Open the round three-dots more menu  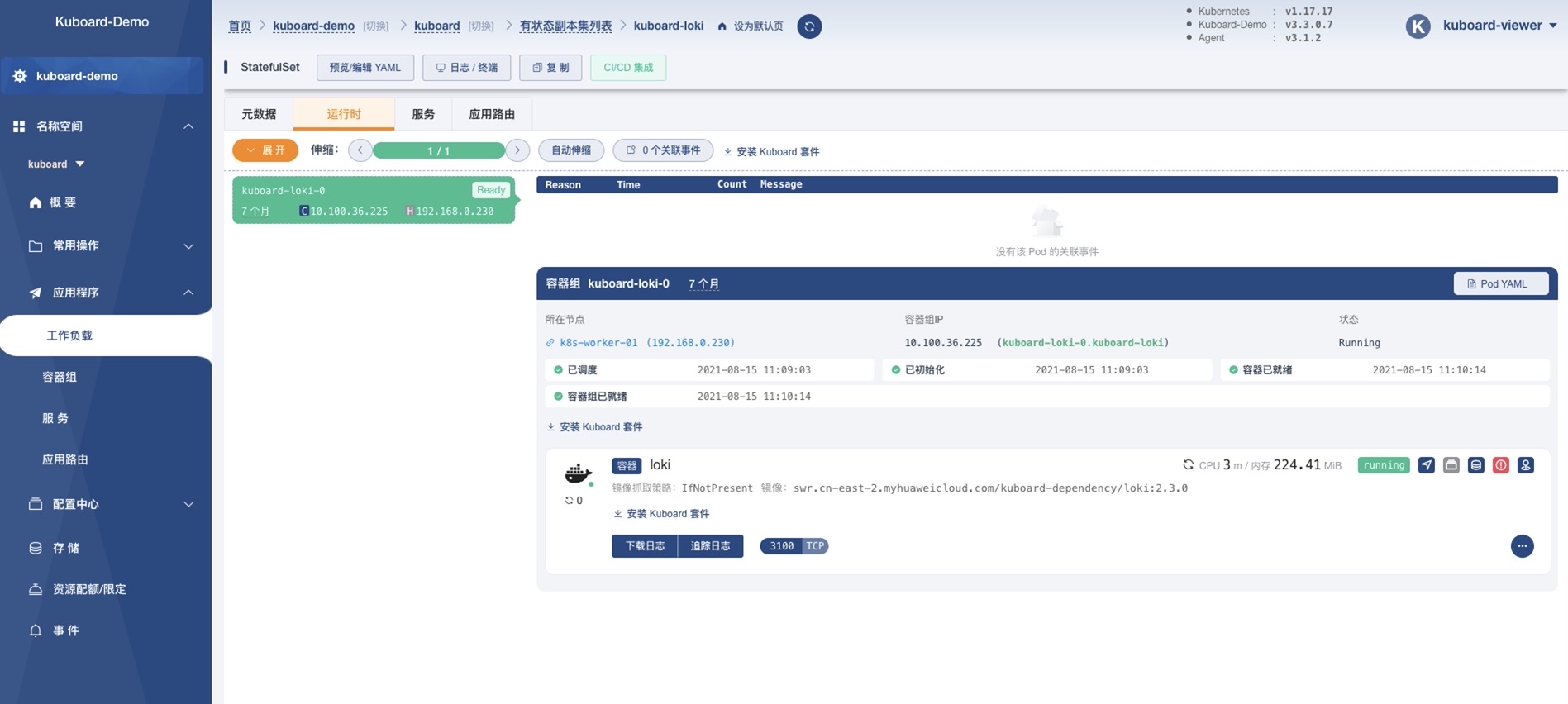tap(1522, 546)
